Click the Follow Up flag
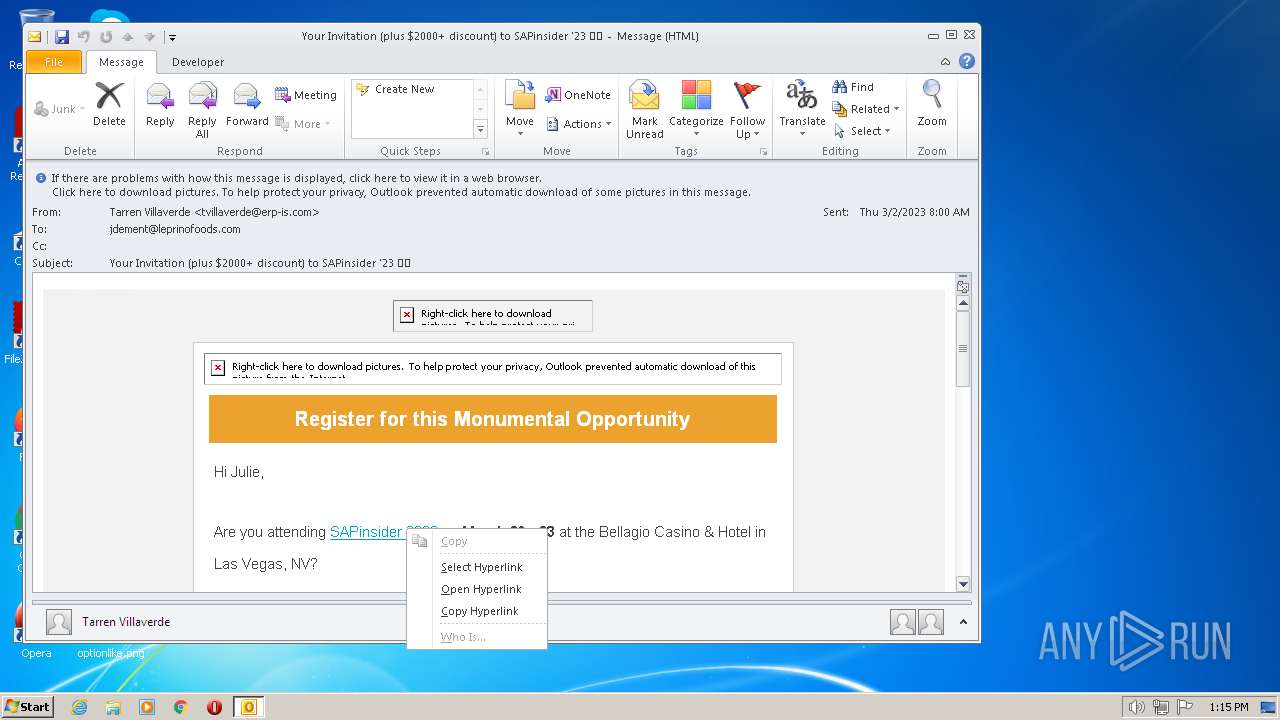This screenshot has height=720, width=1280. [747, 110]
